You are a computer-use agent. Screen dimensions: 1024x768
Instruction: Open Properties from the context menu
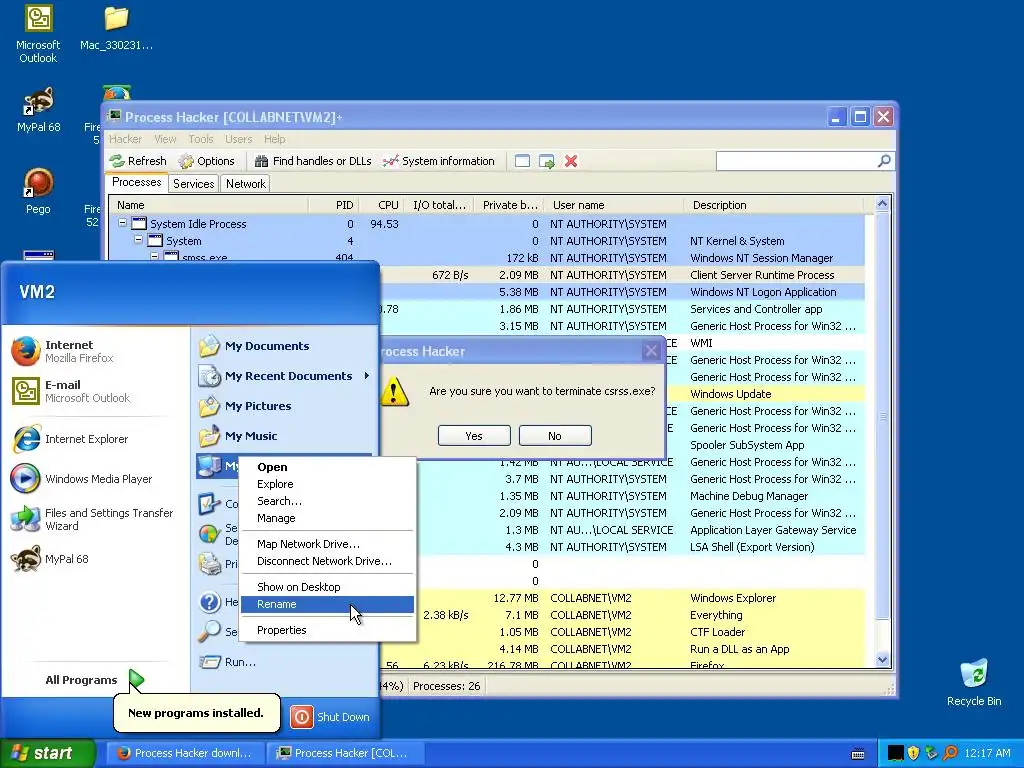coord(327,630)
